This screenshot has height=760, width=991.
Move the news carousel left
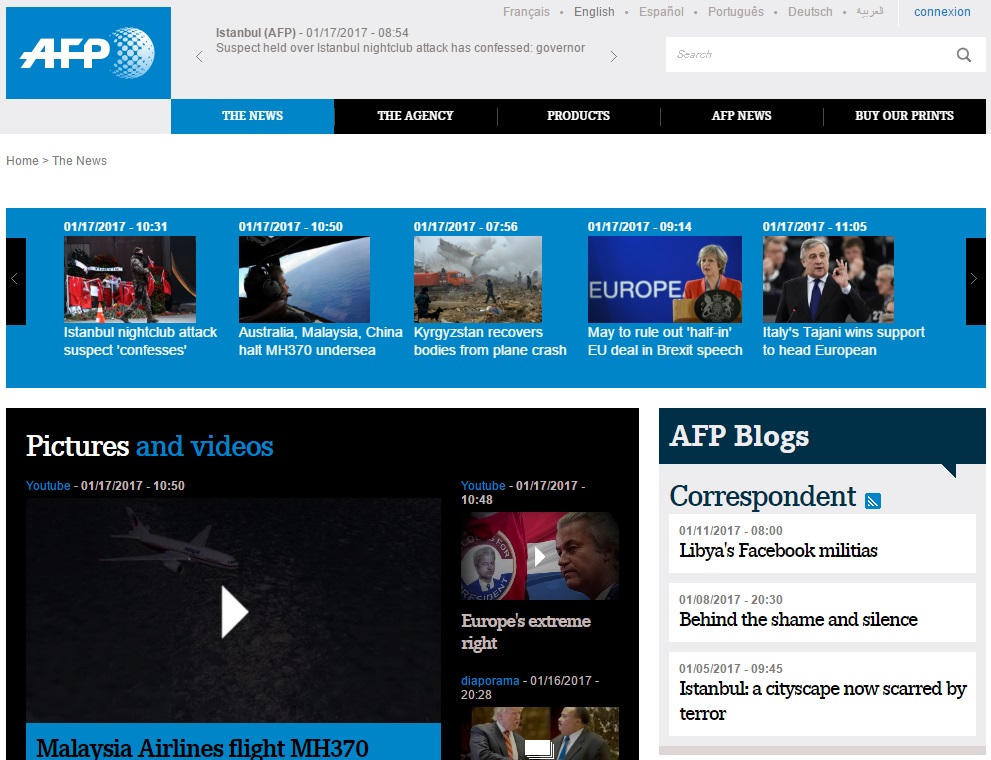pyautogui.click(x=16, y=281)
